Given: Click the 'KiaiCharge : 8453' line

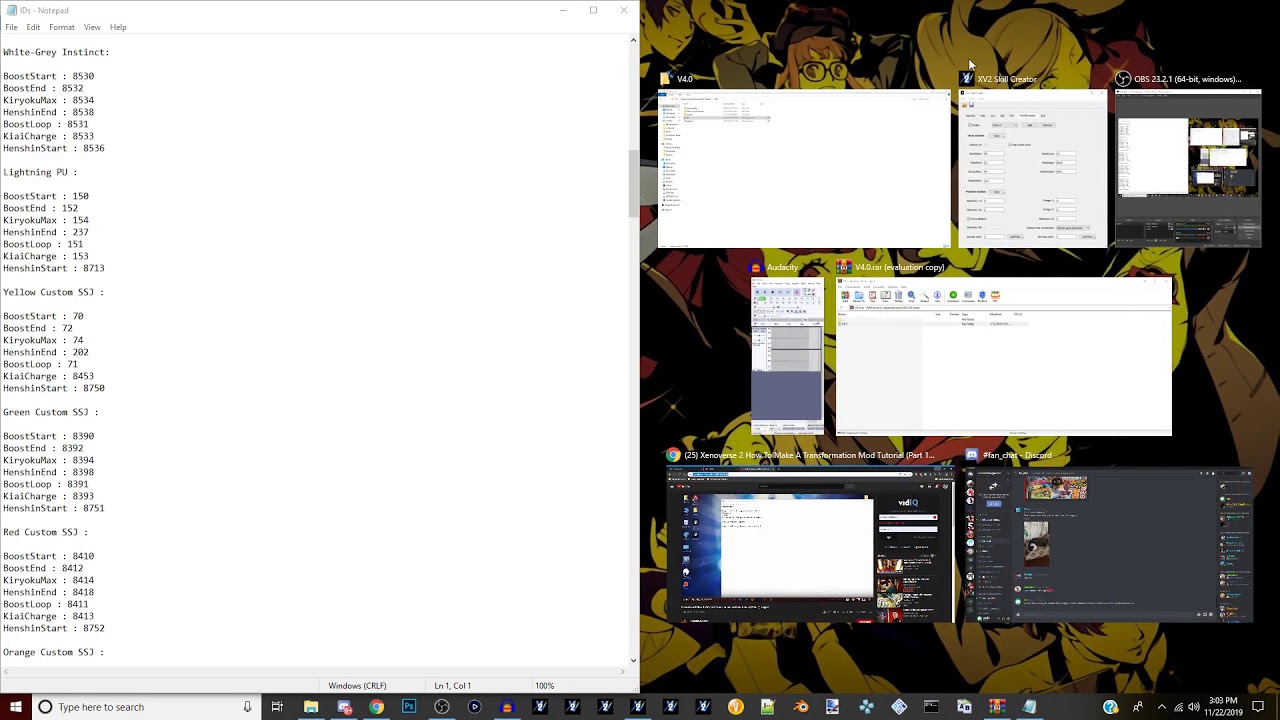Looking at the screenshot, I should [48, 376].
